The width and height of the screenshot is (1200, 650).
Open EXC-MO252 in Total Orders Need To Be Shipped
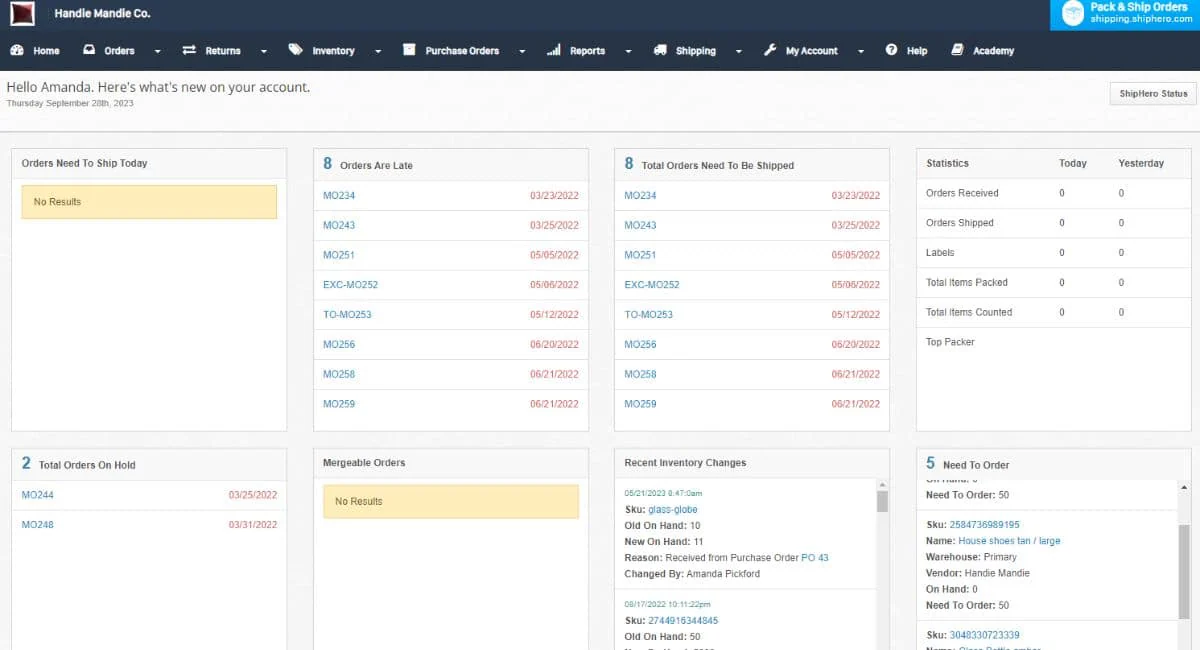[x=651, y=285]
